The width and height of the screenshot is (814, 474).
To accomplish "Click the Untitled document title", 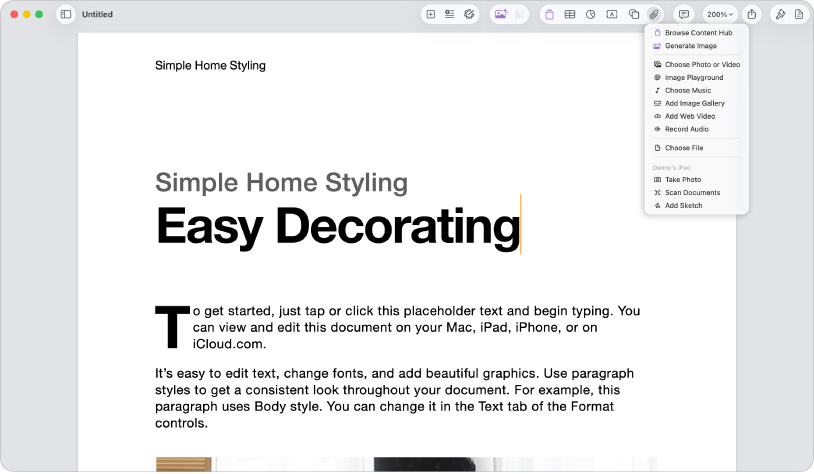I will 97,15.
